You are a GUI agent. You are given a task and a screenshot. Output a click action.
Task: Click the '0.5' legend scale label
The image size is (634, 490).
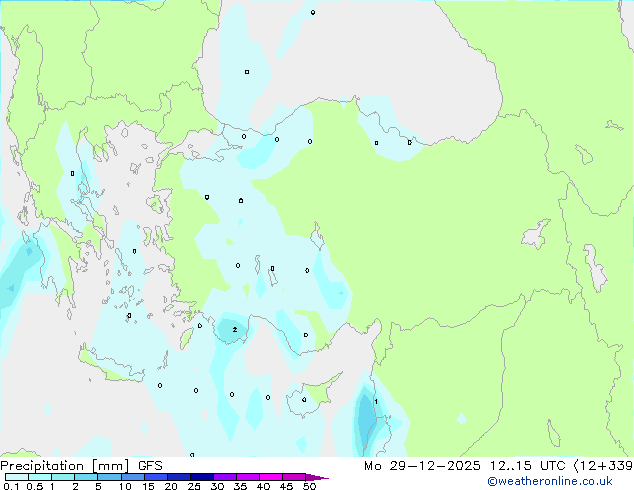(35, 486)
